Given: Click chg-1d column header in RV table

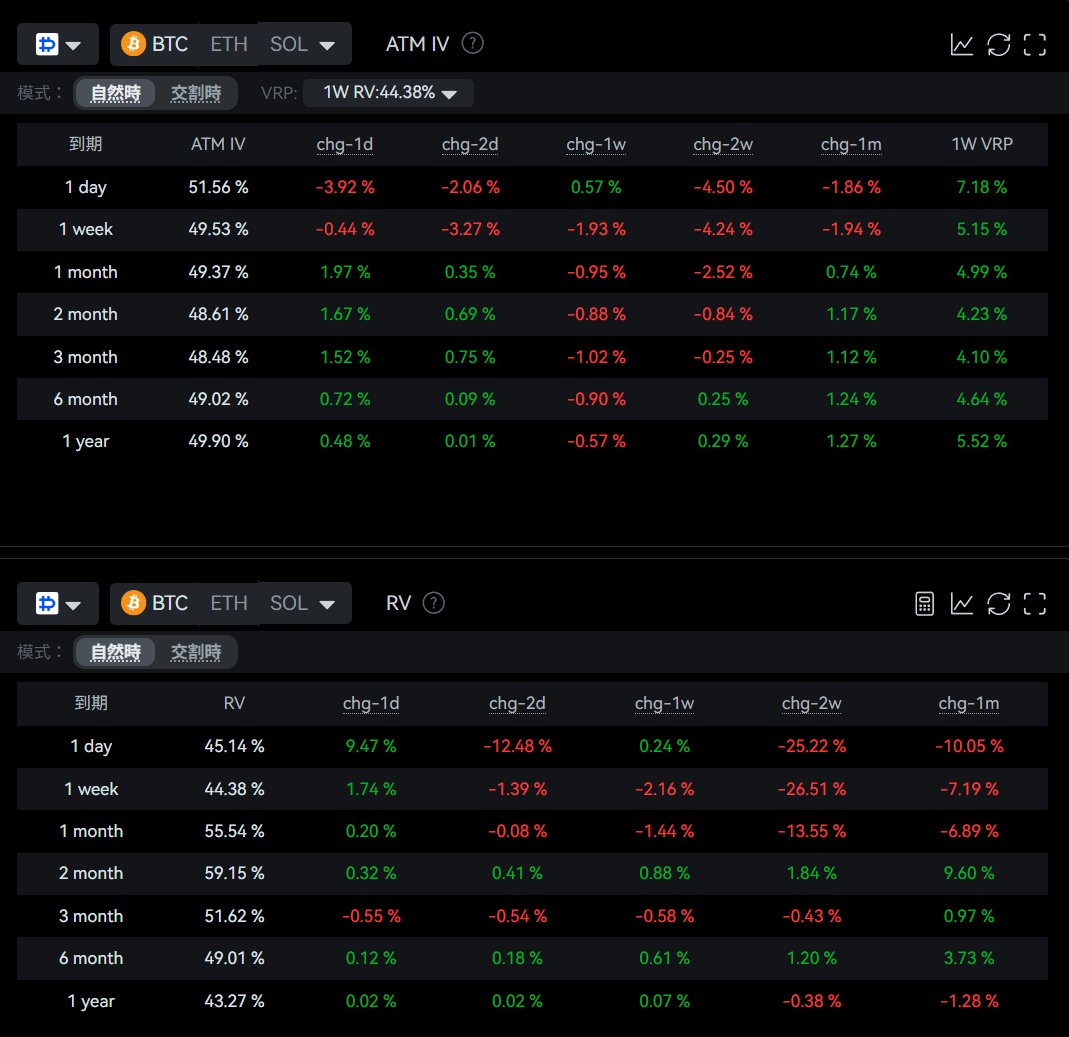Looking at the screenshot, I should tap(371, 704).
